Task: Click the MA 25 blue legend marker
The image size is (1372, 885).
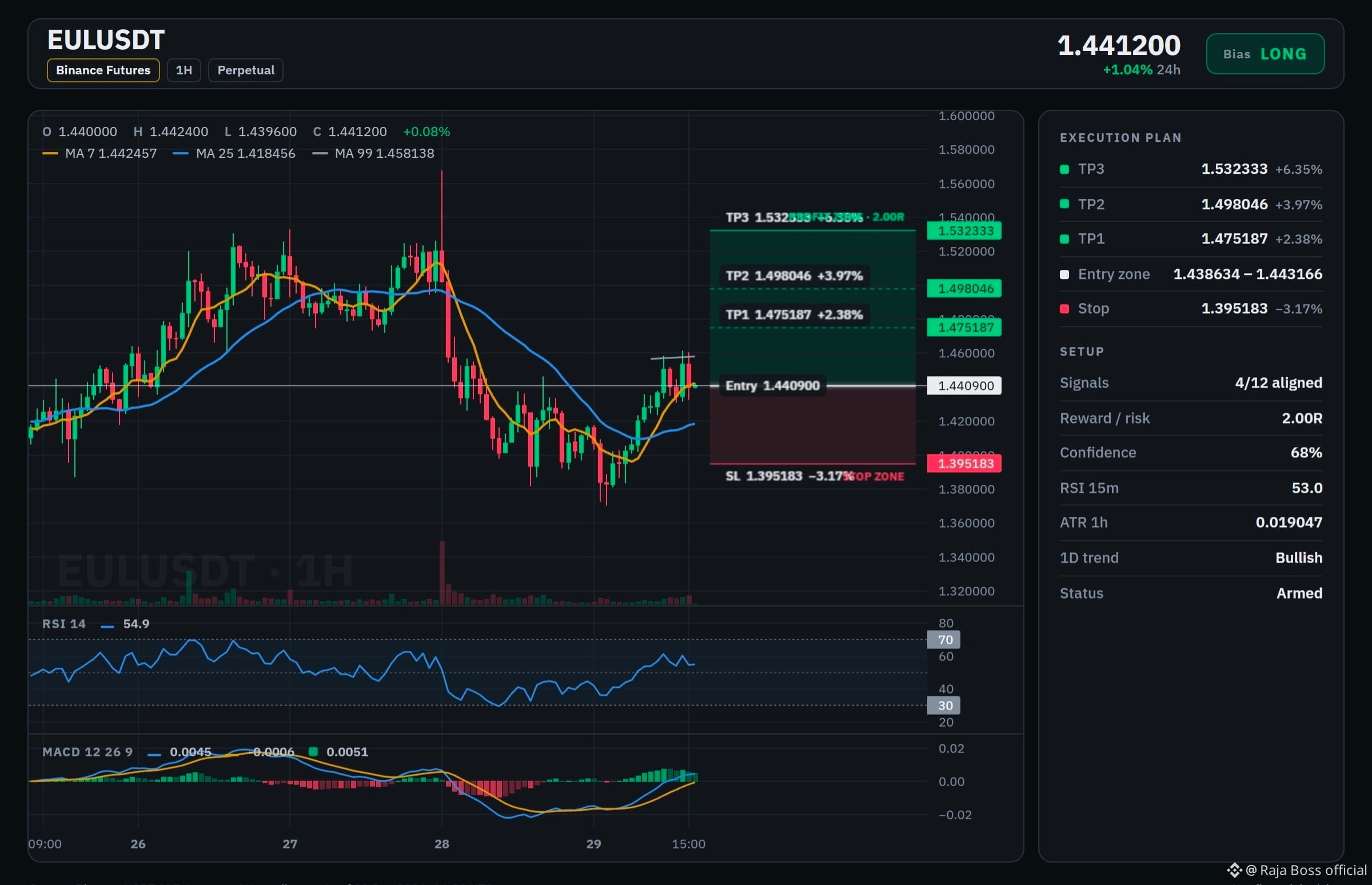Action: coord(181,153)
